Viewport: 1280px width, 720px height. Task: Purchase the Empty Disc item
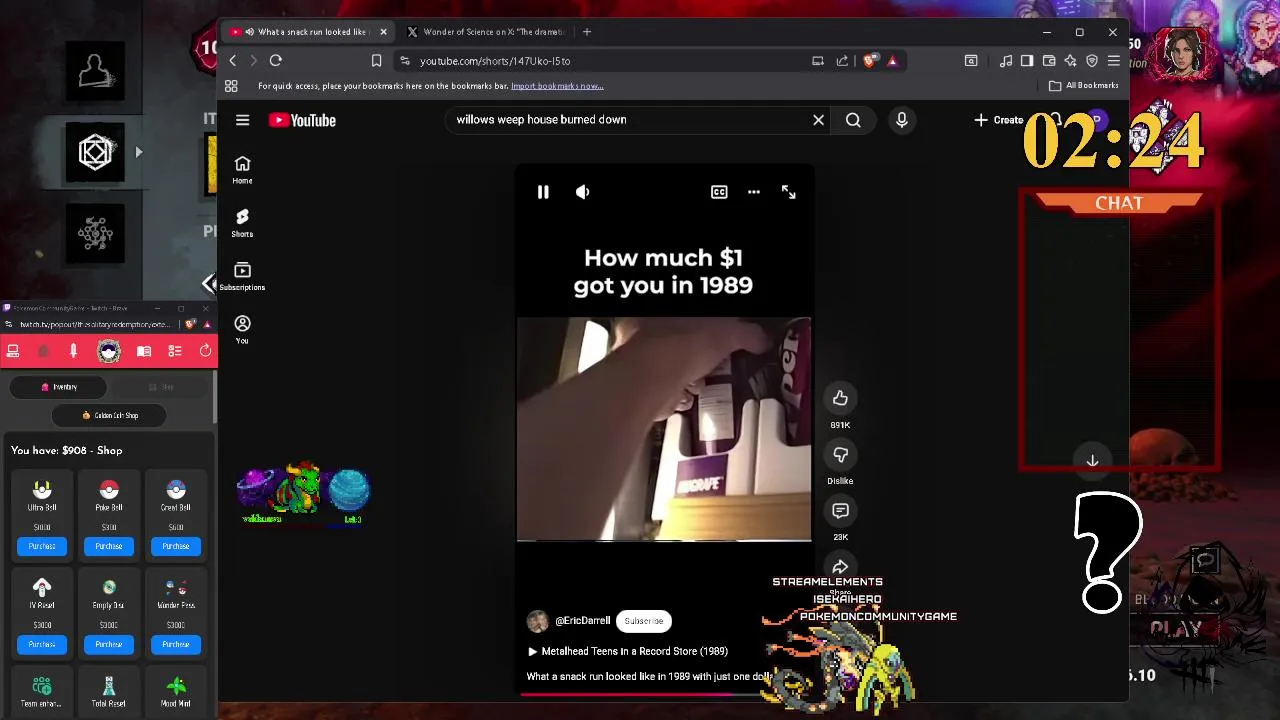pyautogui.click(x=109, y=644)
